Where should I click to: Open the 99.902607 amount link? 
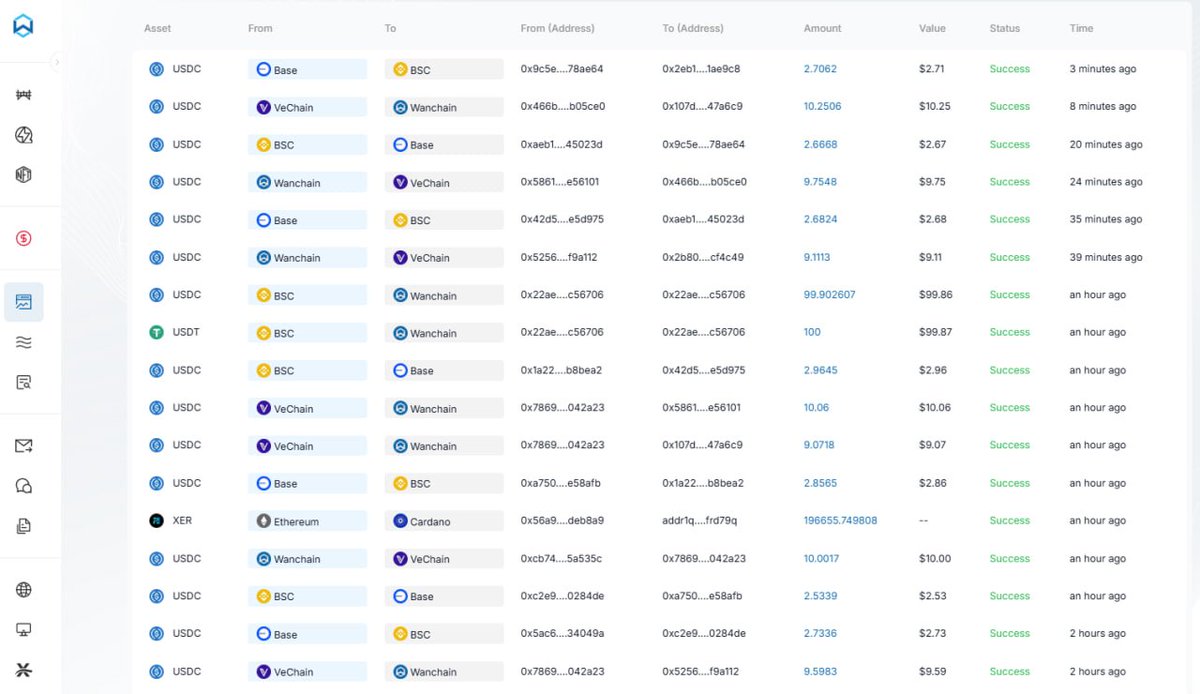click(x=830, y=295)
